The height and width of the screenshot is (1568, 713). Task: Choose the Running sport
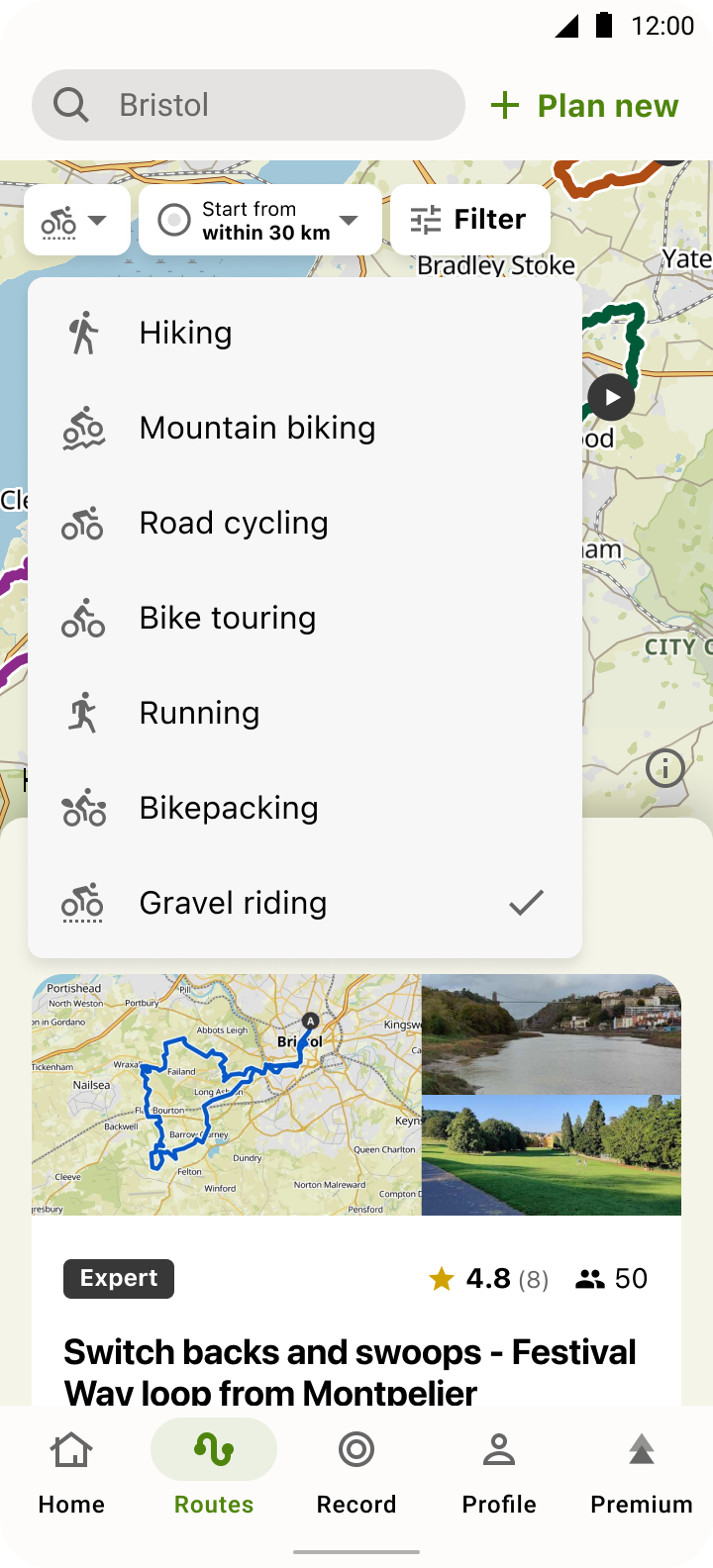tap(305, 713)
